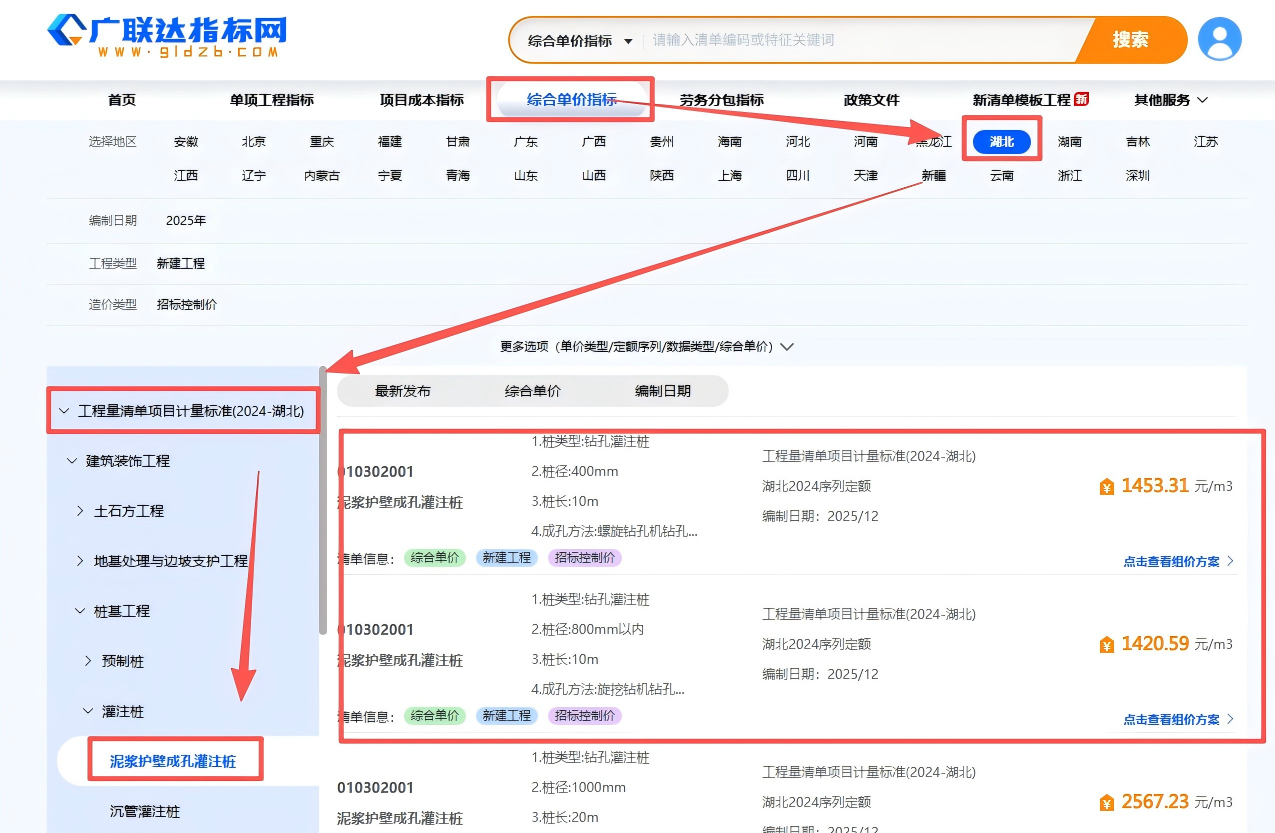Sort results by 最新发布
This screenshot has height=833, width=1275.
[x=403, y=391]
